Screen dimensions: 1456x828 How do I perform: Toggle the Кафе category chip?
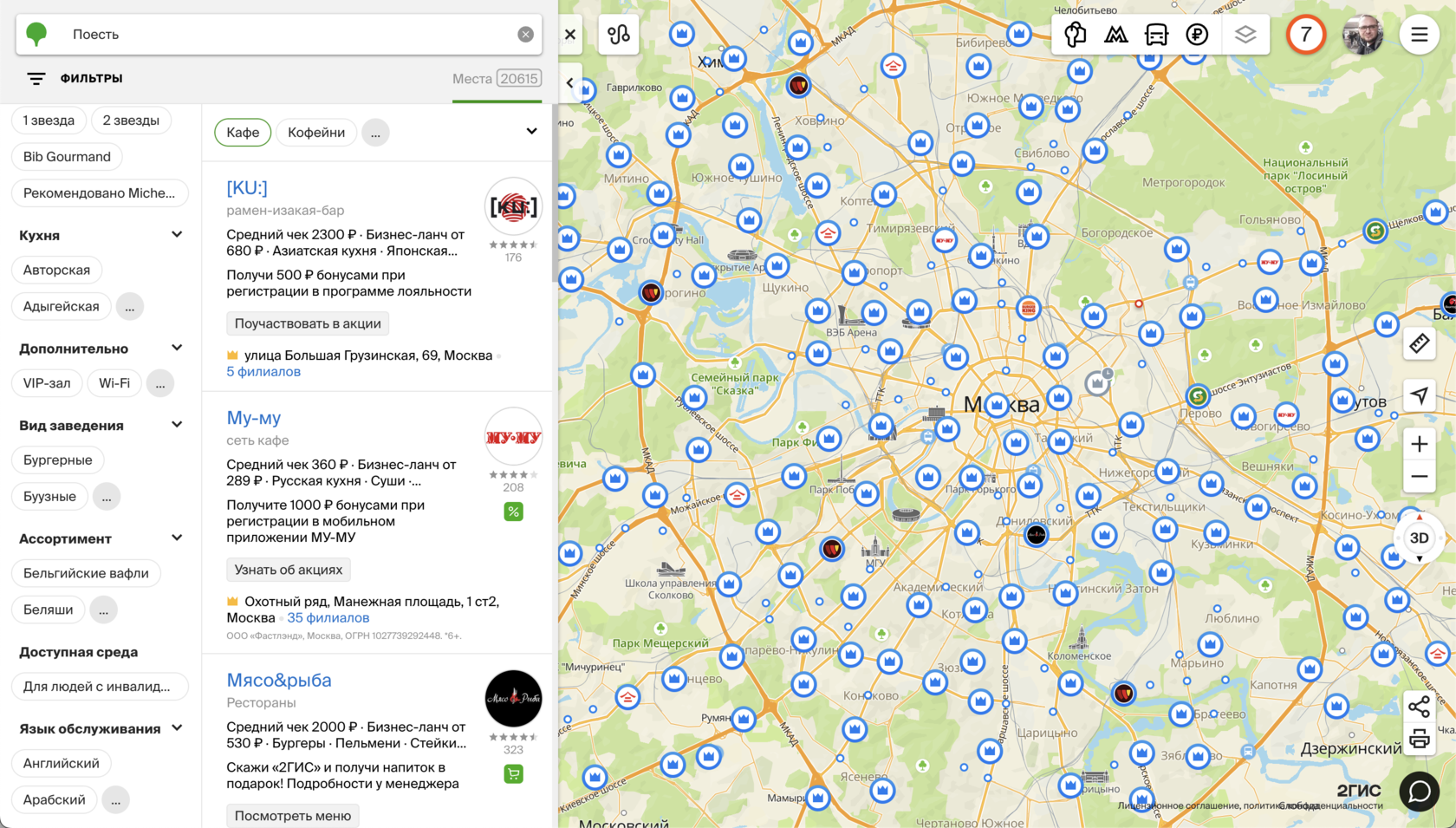pyautogui.click(x=243, y=133)
